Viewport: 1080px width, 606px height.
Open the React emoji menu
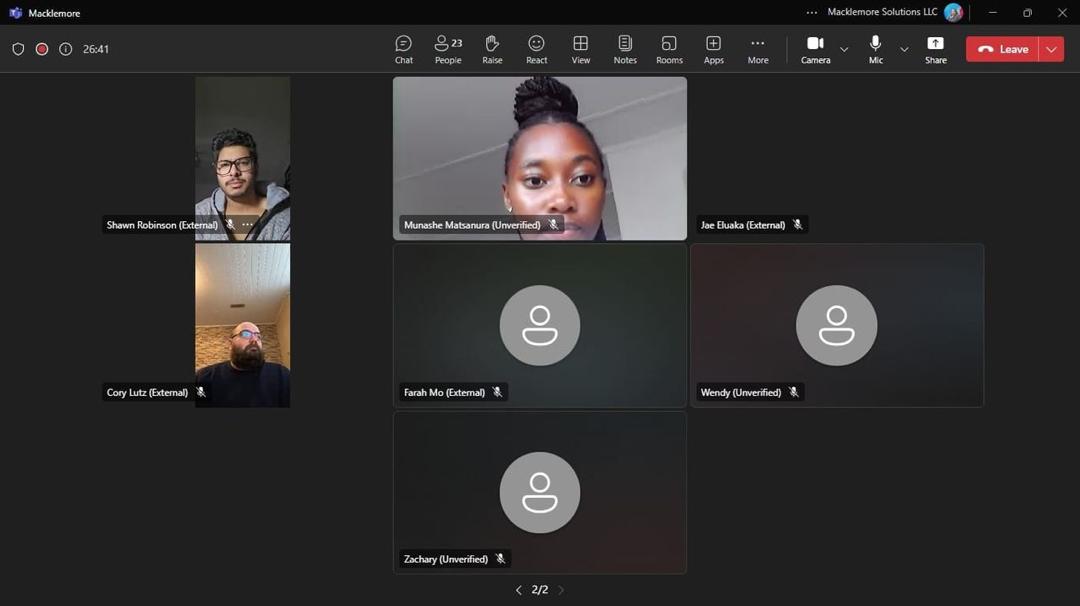coord(536,49)
